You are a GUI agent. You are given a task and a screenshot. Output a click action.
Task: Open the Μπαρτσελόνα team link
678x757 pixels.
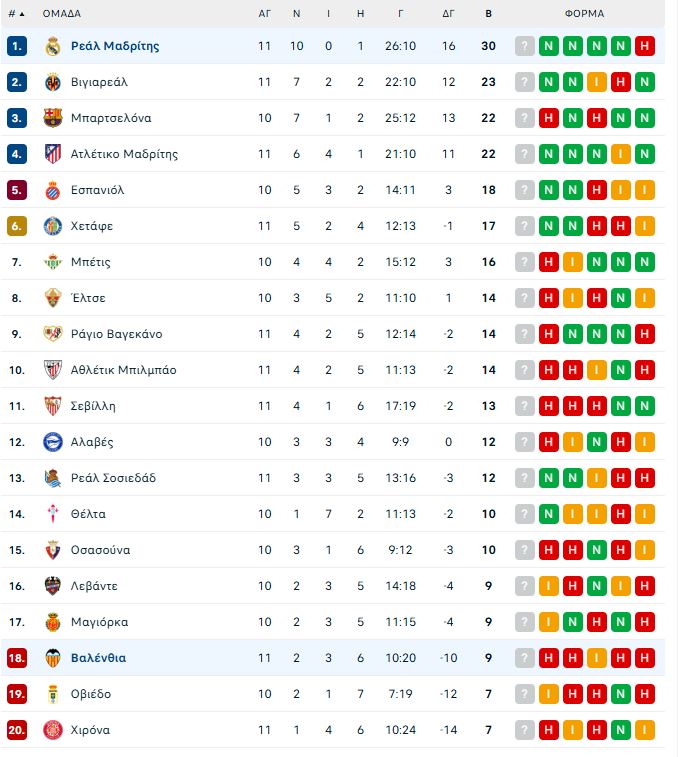[x=111, y=118]
